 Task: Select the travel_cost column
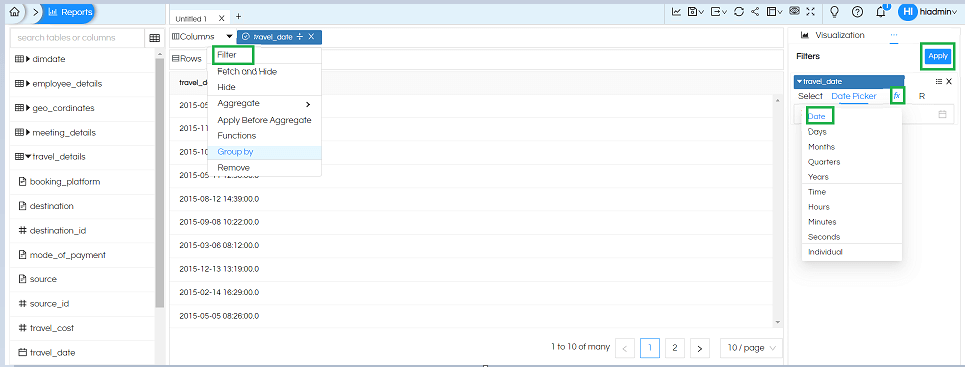(52, 328)
